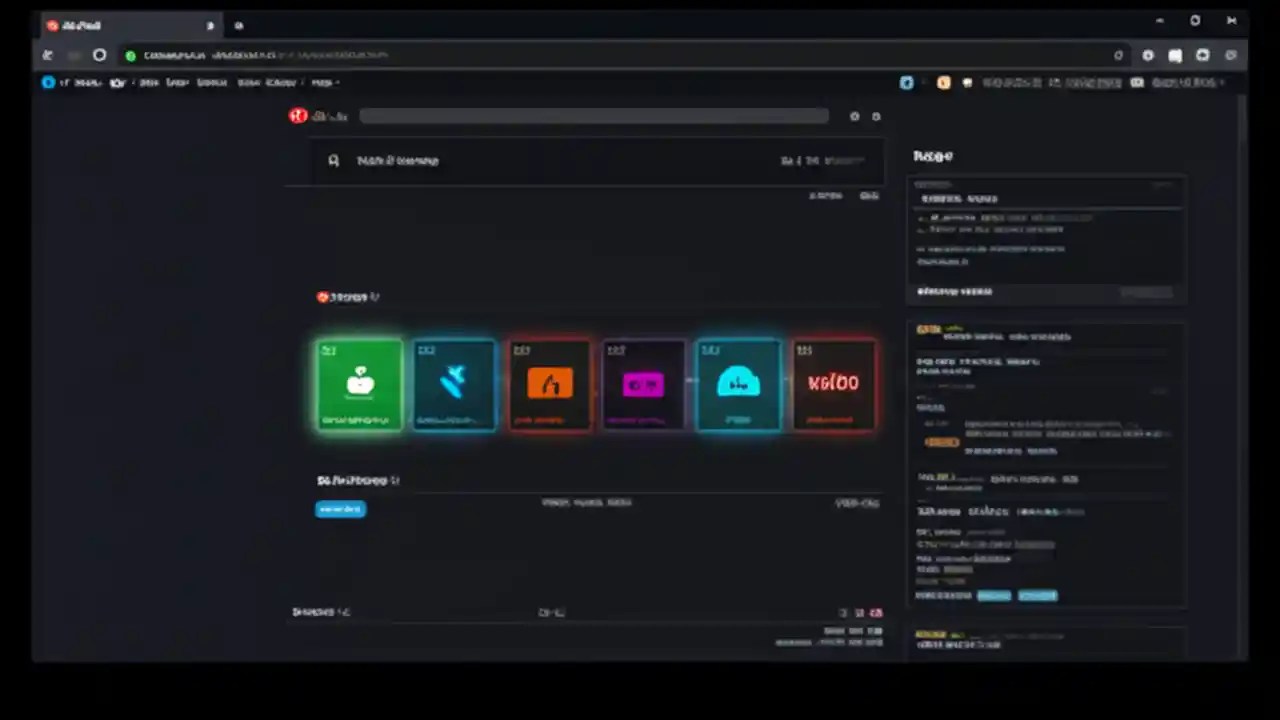Click the blue button below the section header

[x=340, y=509]
